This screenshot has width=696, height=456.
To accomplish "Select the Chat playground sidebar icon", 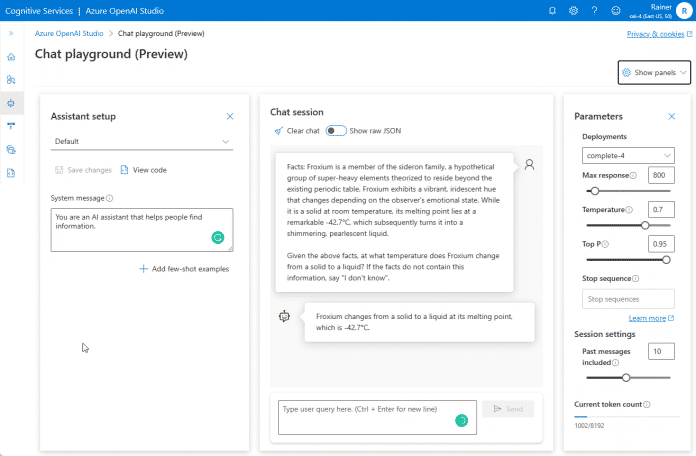I will pos(11,102).
